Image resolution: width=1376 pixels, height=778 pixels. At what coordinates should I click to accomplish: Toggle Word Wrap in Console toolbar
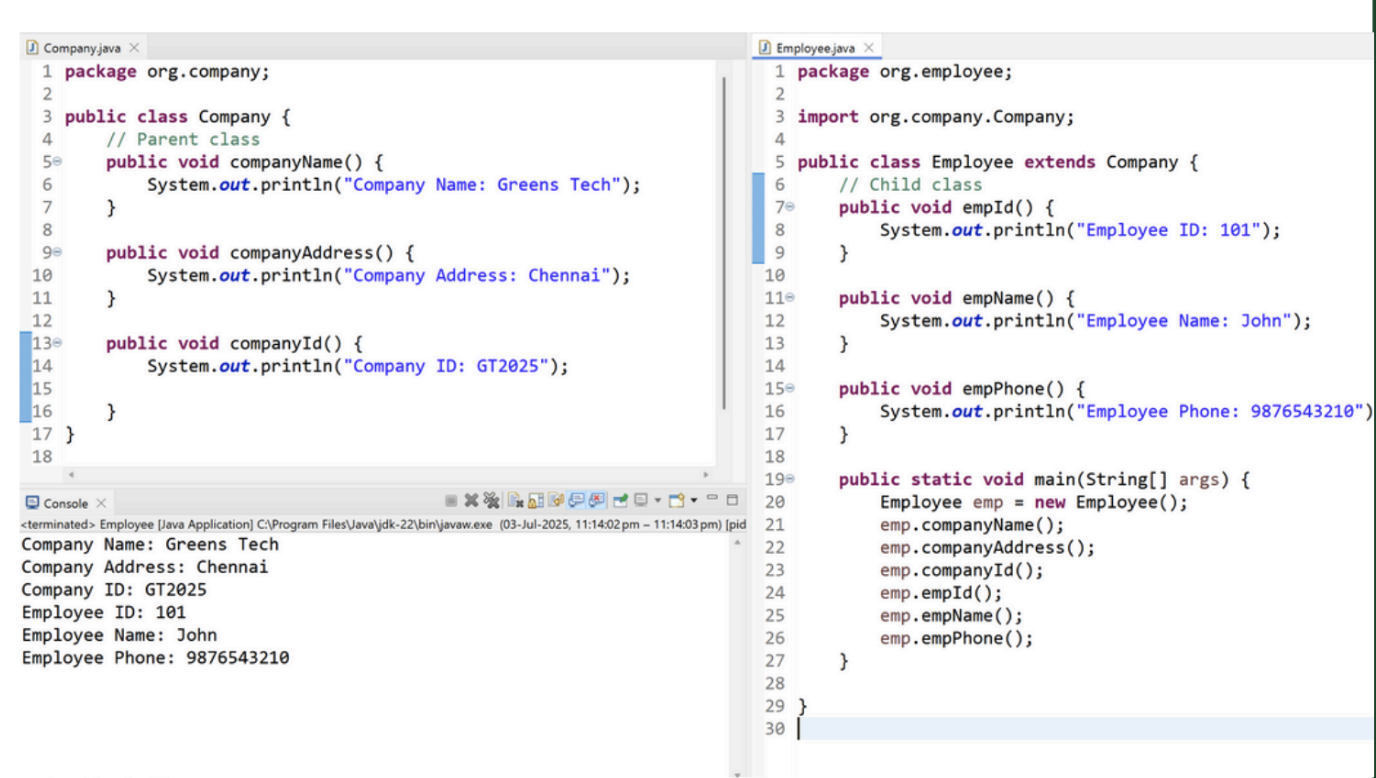(556, 500)
